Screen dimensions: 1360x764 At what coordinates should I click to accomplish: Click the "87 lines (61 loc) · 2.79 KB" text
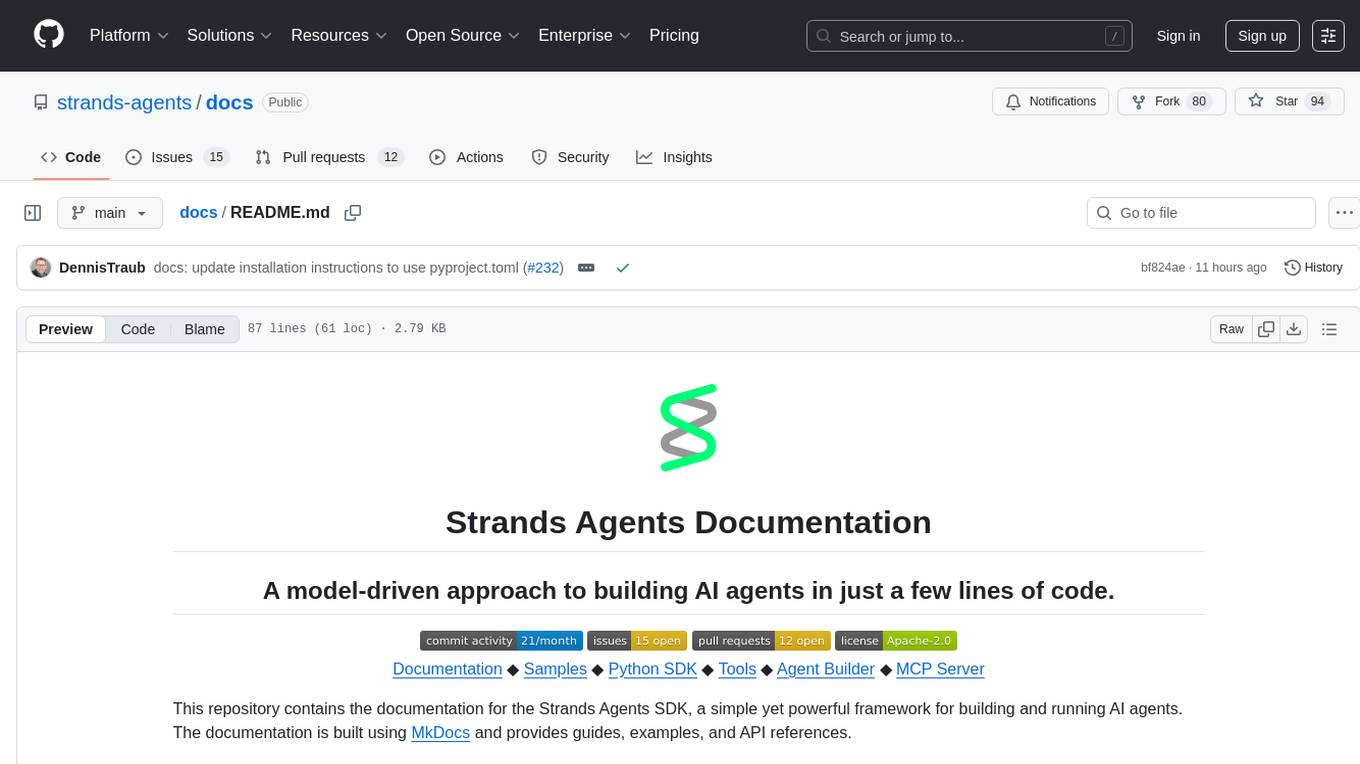coord(346,329)
